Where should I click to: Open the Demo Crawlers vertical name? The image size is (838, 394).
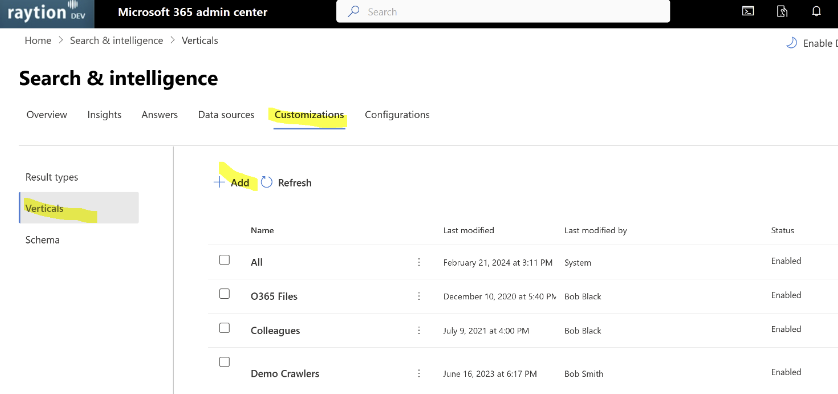tap(285, 374)
